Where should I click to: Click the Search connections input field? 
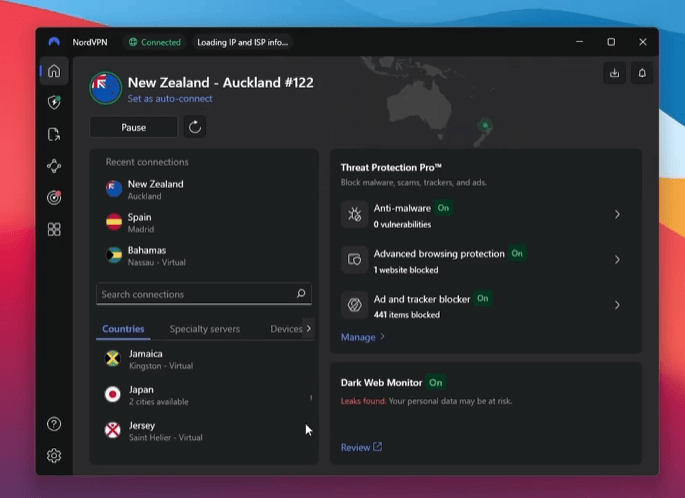[196, 294]
